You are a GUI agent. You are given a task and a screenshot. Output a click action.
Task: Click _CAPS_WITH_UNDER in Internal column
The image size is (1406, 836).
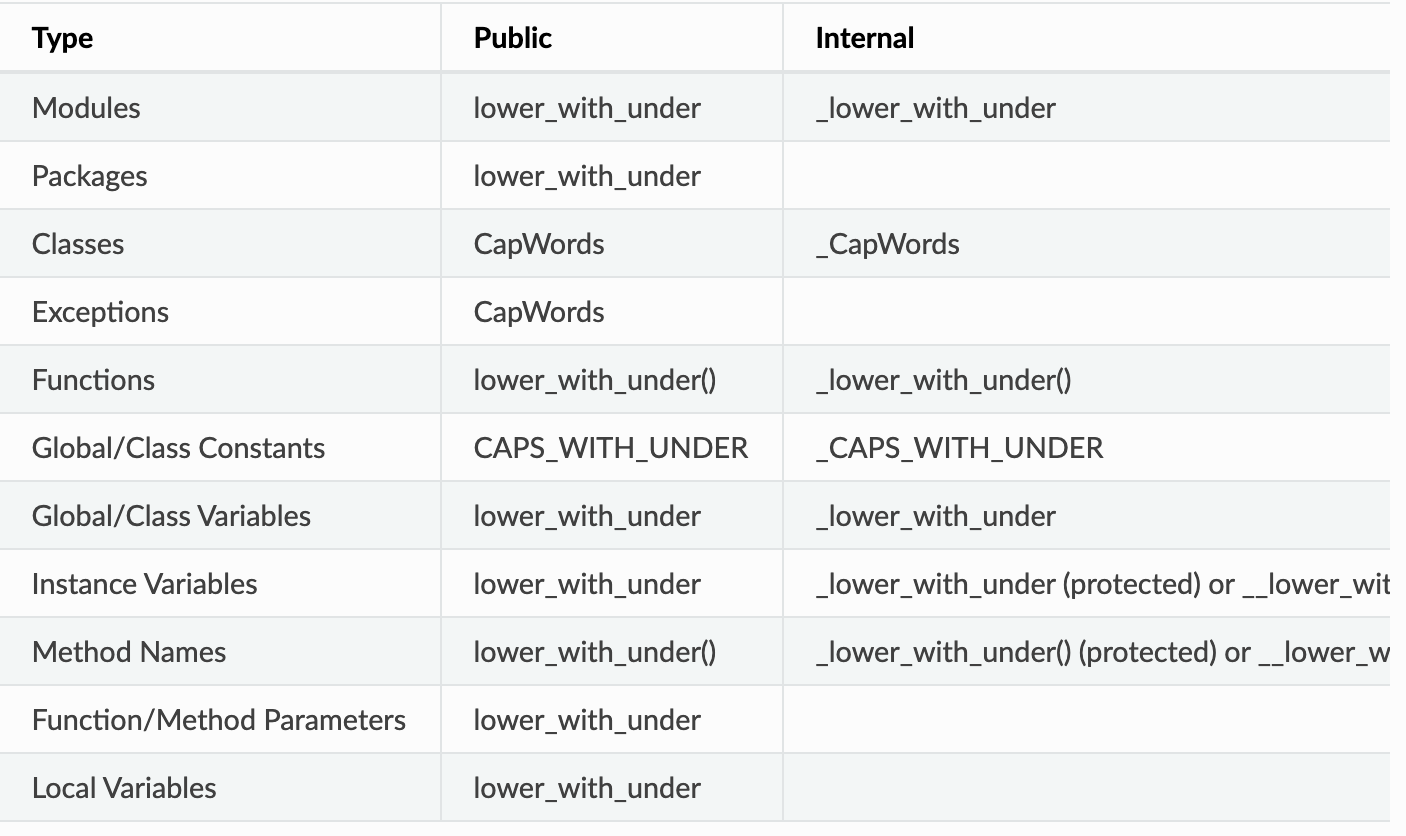pyautogui.click(x=960, y=448)
